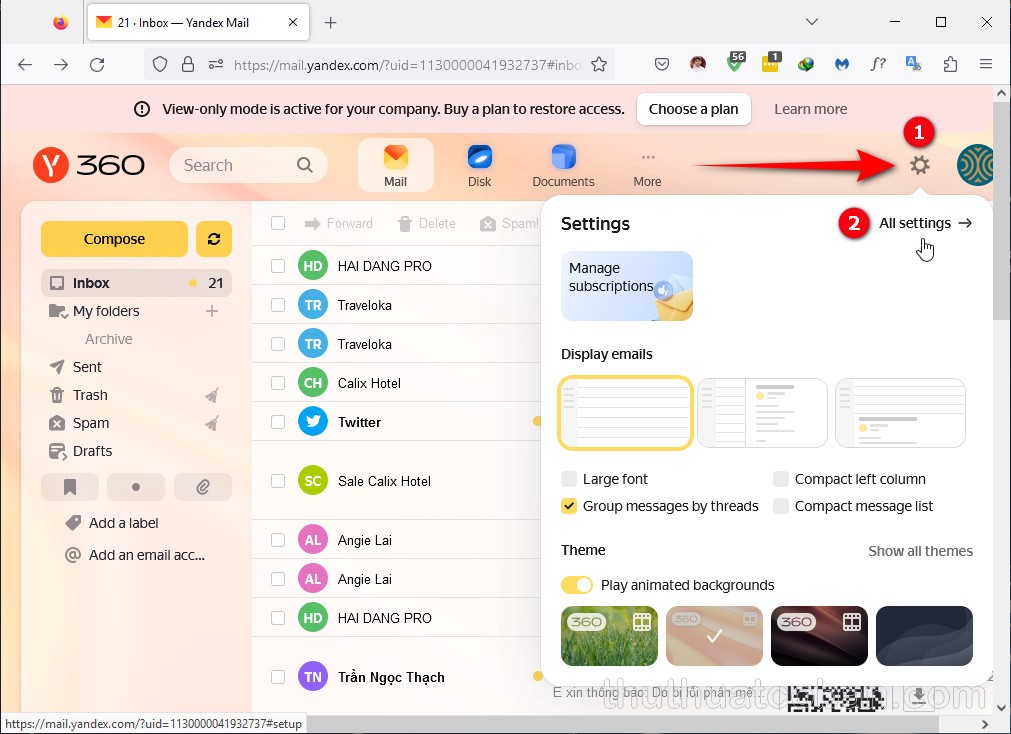Switch to the Mail tab
This screenshot has height=734, width=1011.
coord(396,165)
